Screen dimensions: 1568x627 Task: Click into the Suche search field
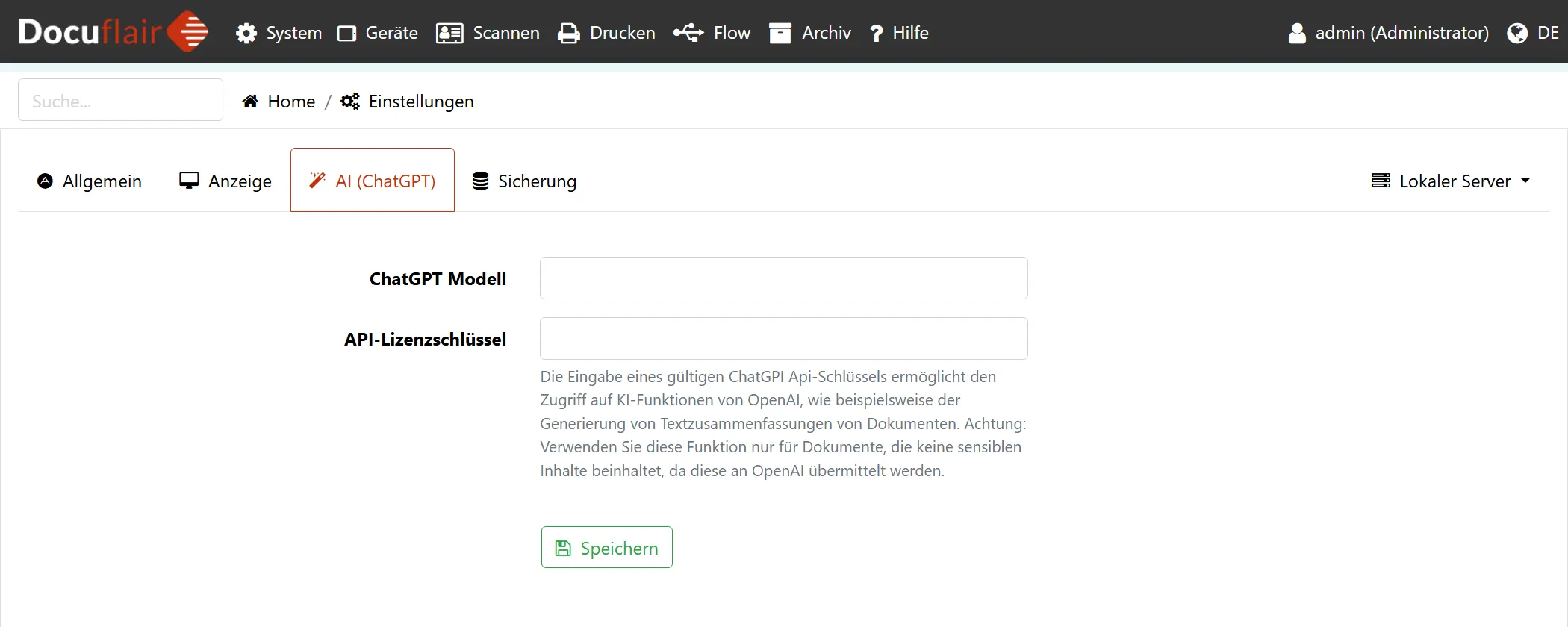point(120,101)
